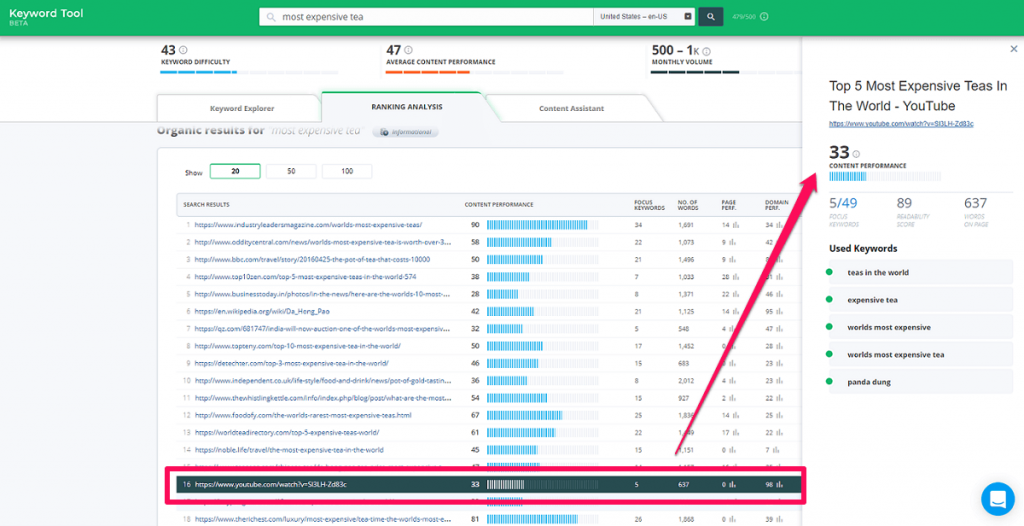Click page perf chart icon in wikipedia row
1024x526 pixels.
(x=735, y=311)
